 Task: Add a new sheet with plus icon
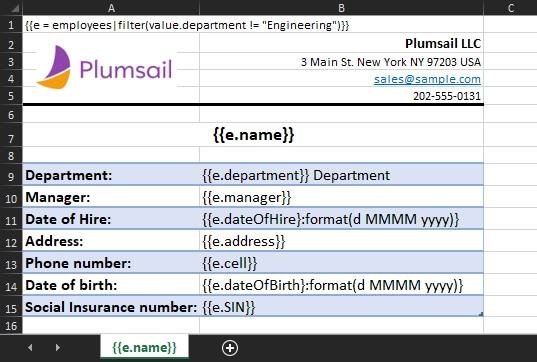pyautogui.click(x=230, y=348)
